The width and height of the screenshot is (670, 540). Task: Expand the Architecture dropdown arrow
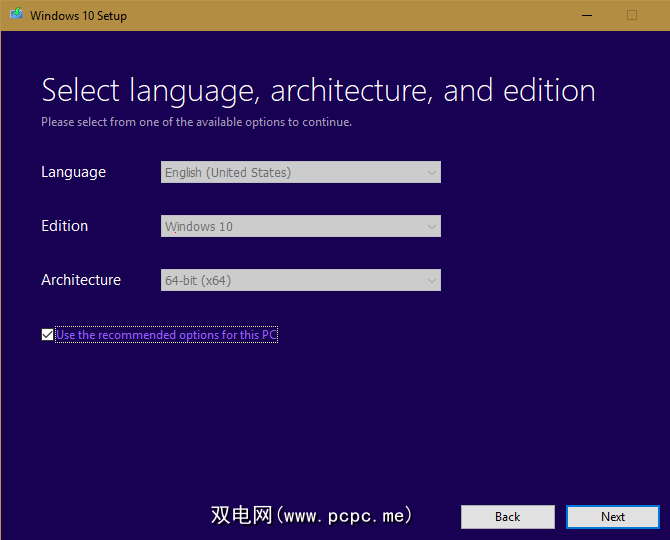(431, 280)
